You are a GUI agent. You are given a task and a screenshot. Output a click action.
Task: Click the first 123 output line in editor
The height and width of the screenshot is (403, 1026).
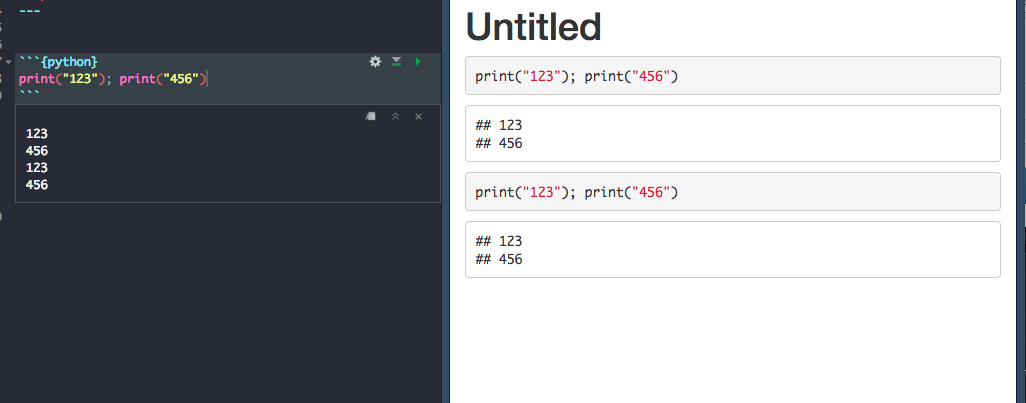[x=37, y=133]
